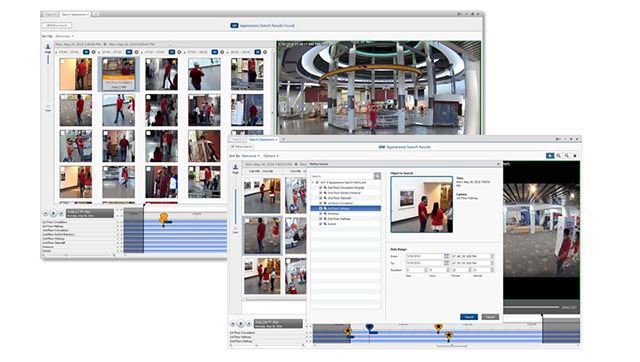Click the blue Search button in the dialog
The height and width of the screenshot is (362, 640).
[x=469, y=317]
